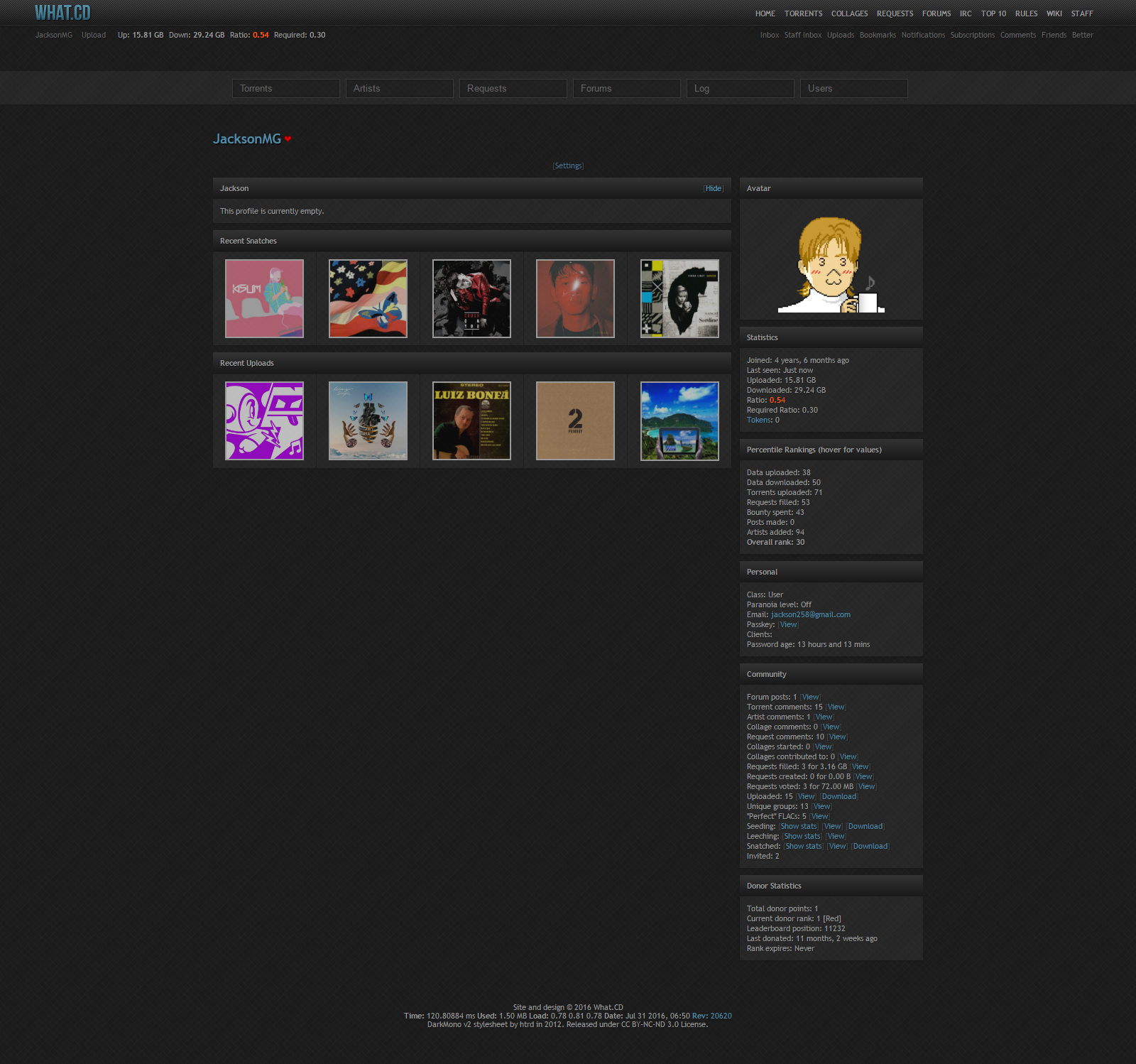Open the hands and heart upload thumbnail
This screenshot has width=1136, height=1064.
(x=368, y=420)
